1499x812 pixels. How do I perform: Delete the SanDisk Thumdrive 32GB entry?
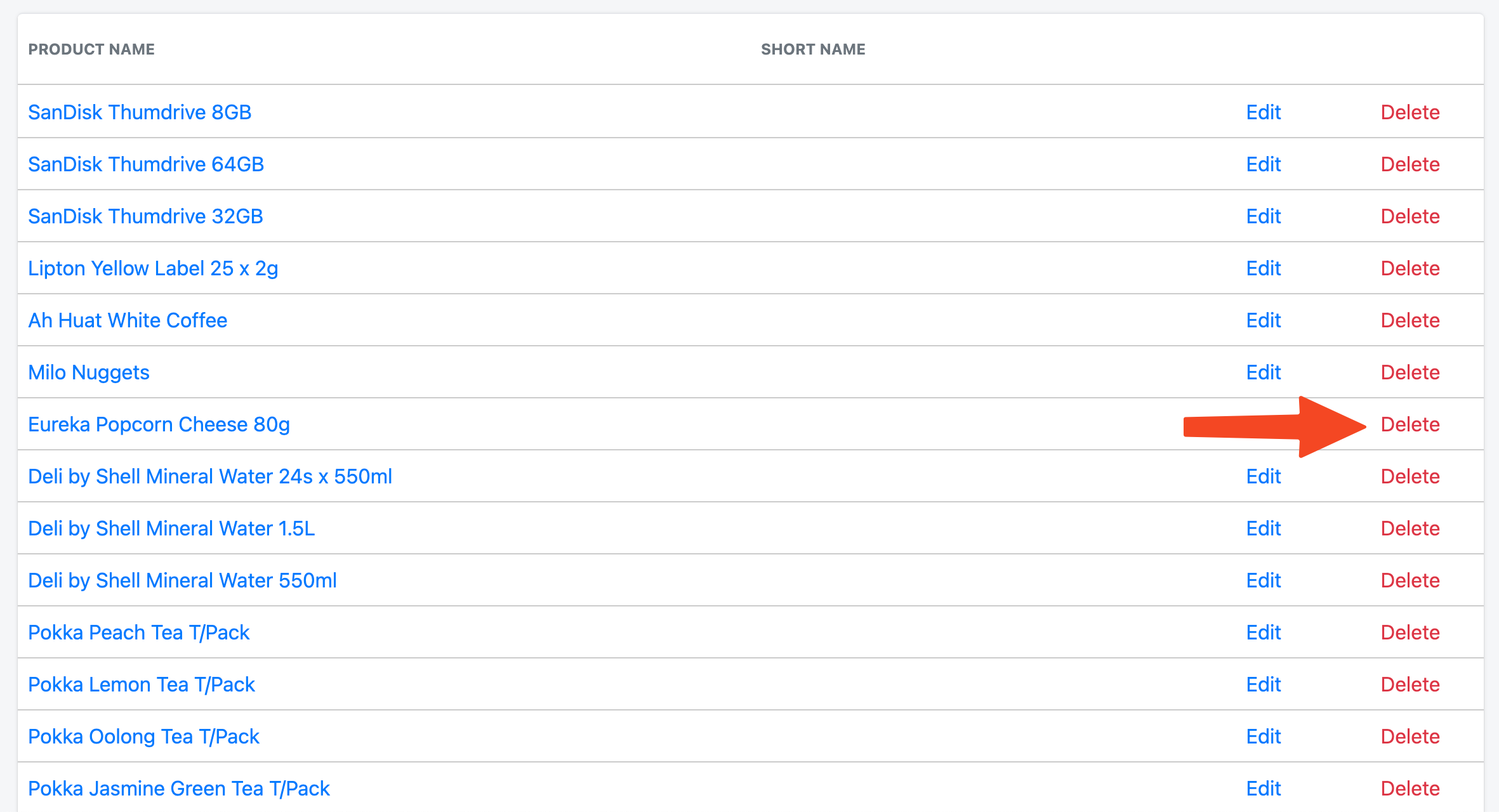tap(1410, 216)
